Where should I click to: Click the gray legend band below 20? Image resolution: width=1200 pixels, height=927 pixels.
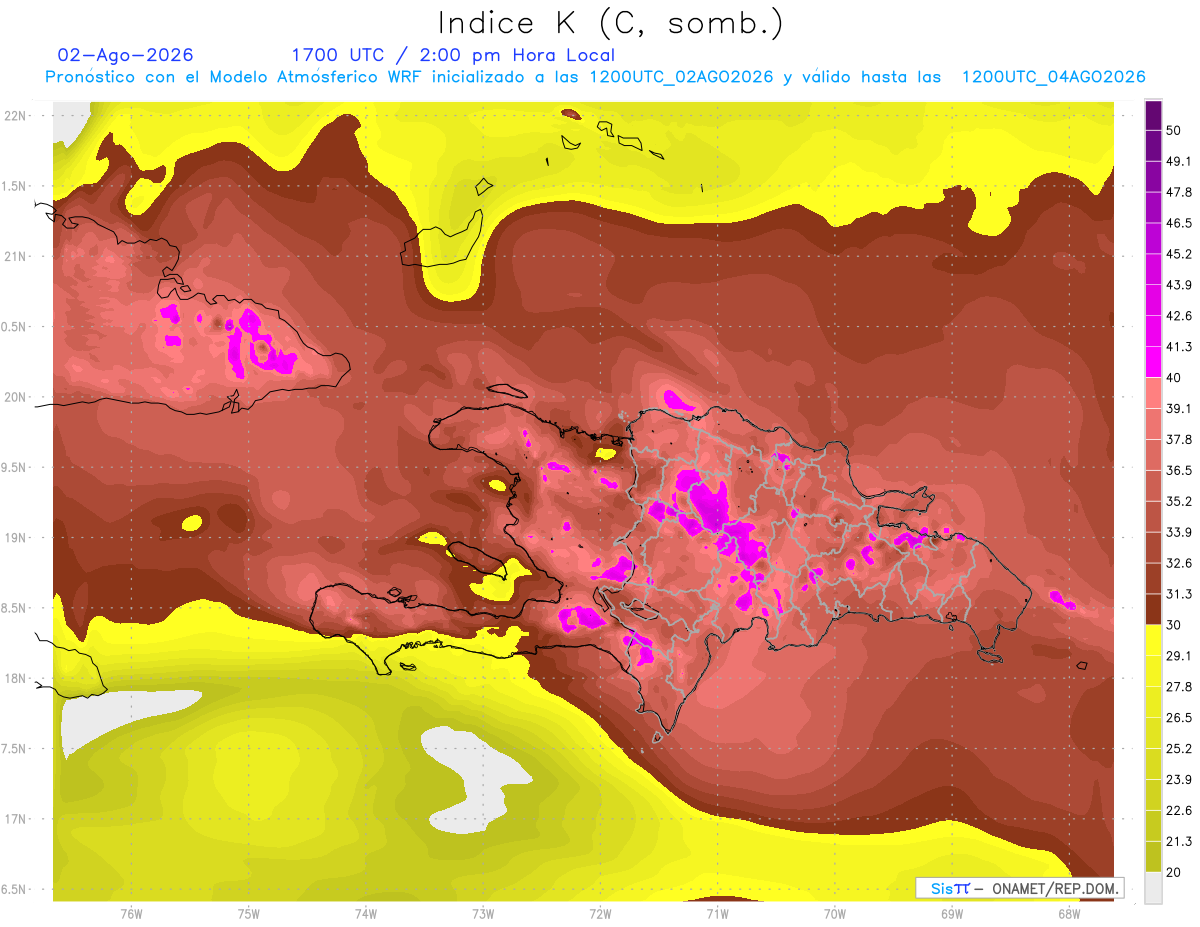(x=1153, y=888)
